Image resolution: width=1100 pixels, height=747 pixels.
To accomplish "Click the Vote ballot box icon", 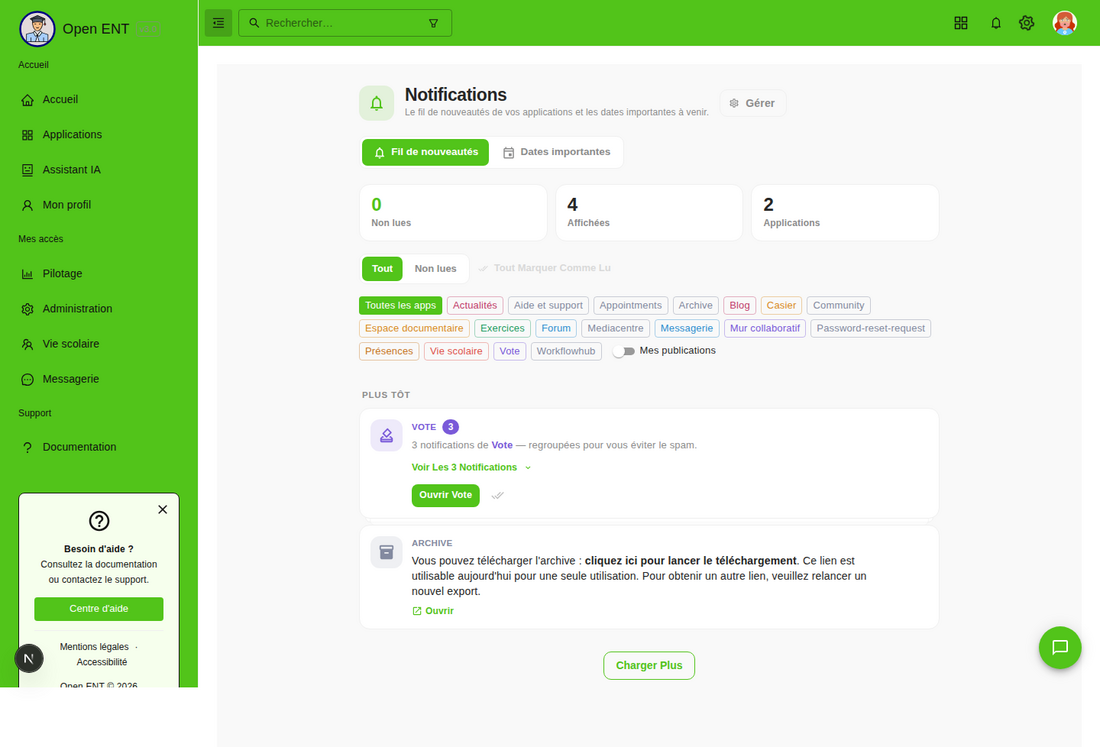I will [x=387, y=436].
